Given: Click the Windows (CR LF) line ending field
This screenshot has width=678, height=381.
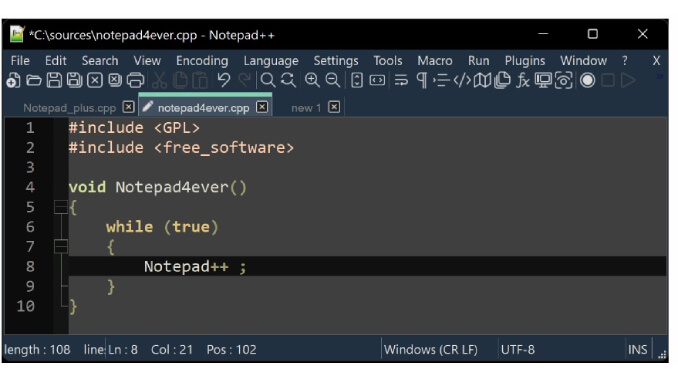Looking at the screenshot, I should tap(431, 349).
